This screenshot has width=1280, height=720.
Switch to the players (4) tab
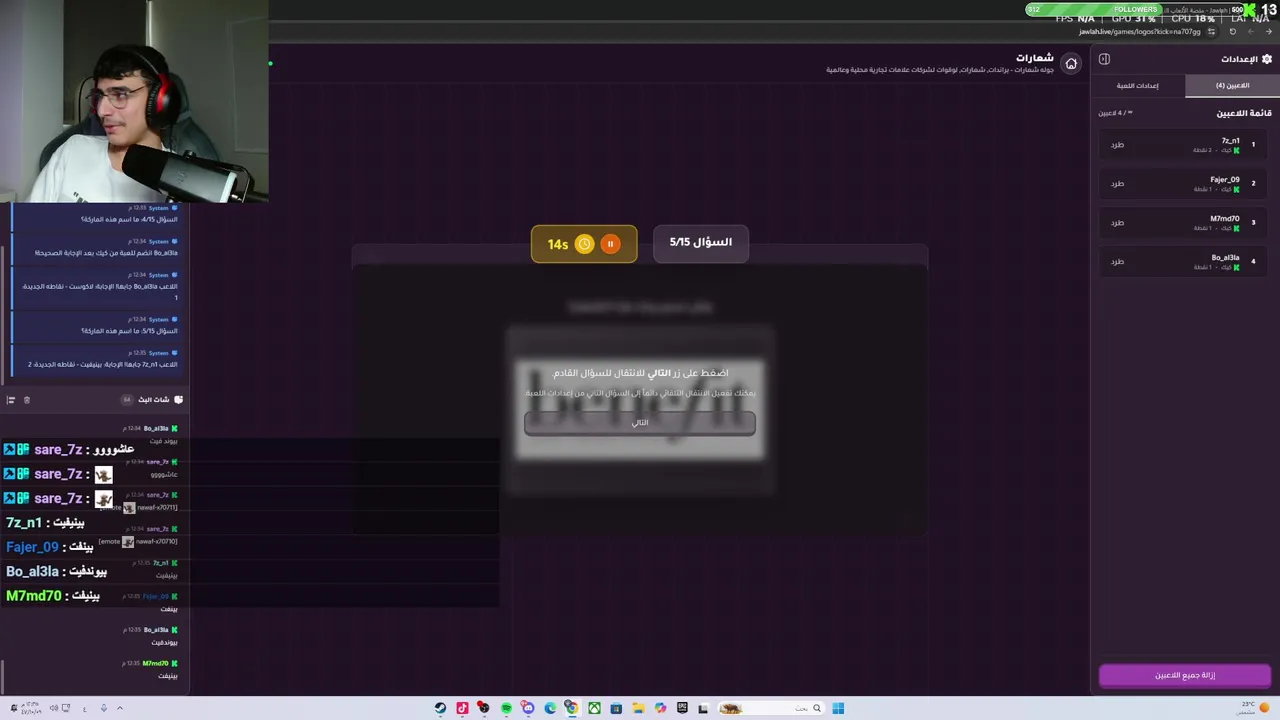[1232, 85]
